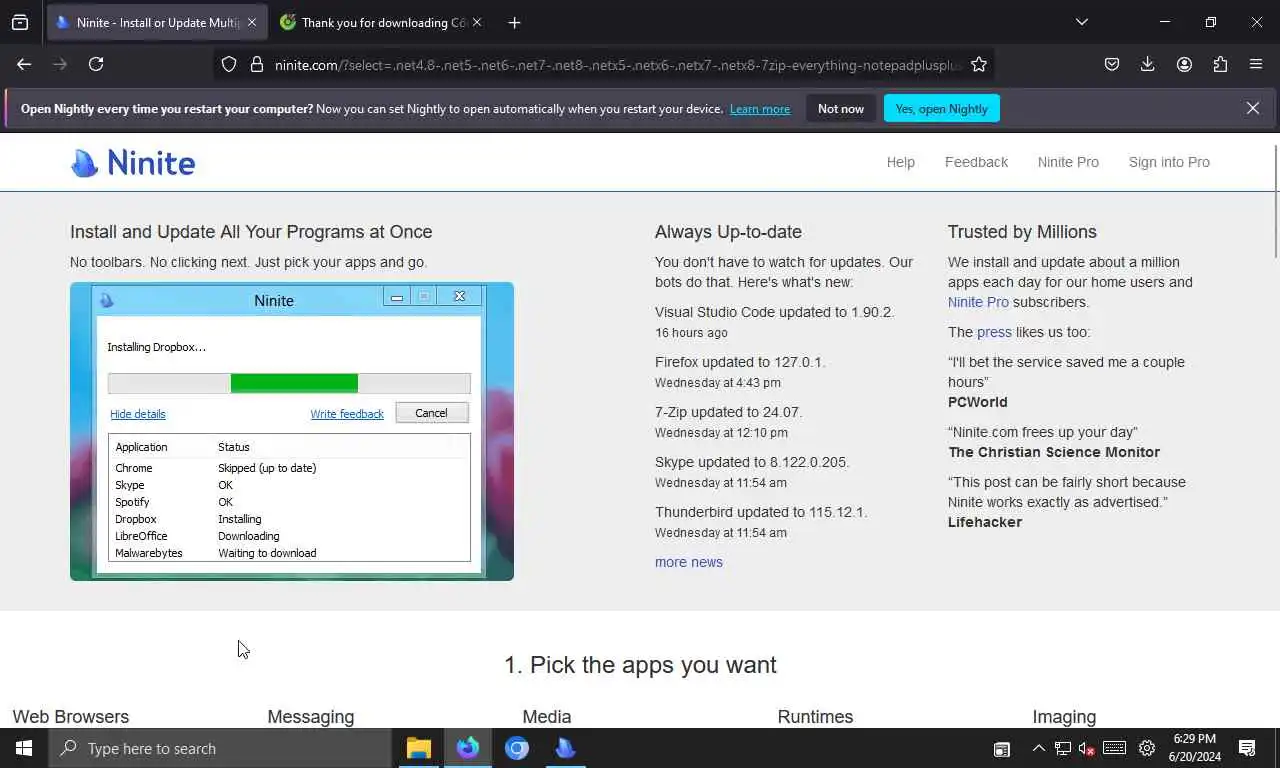Open the Downloads toolbar icon
The height and width of the screenshot is (768, 1280).
coord(1148,64)
